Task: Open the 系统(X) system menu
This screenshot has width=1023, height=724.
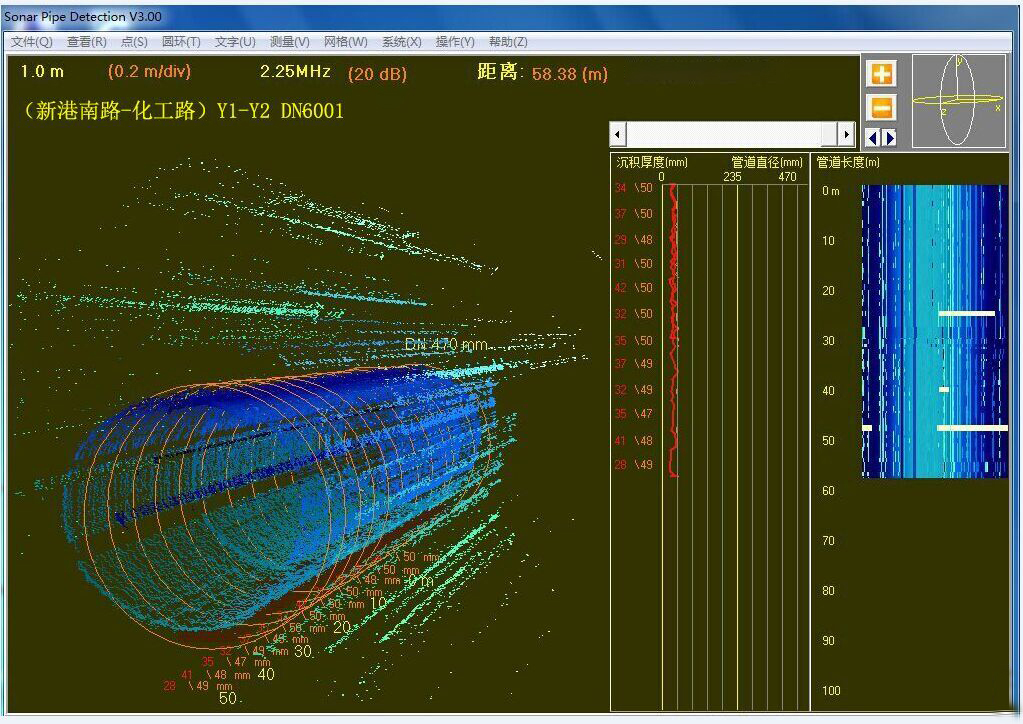Action: point(401,42)
